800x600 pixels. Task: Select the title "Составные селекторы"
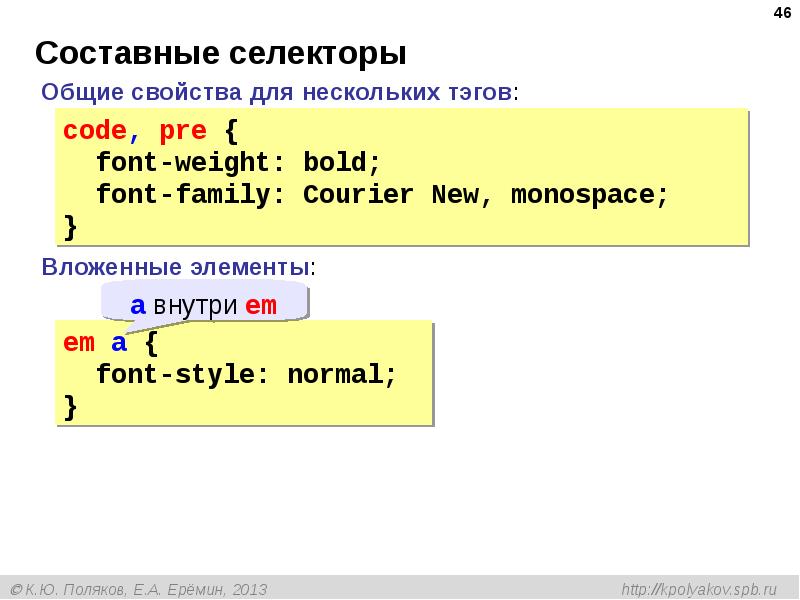221,52
